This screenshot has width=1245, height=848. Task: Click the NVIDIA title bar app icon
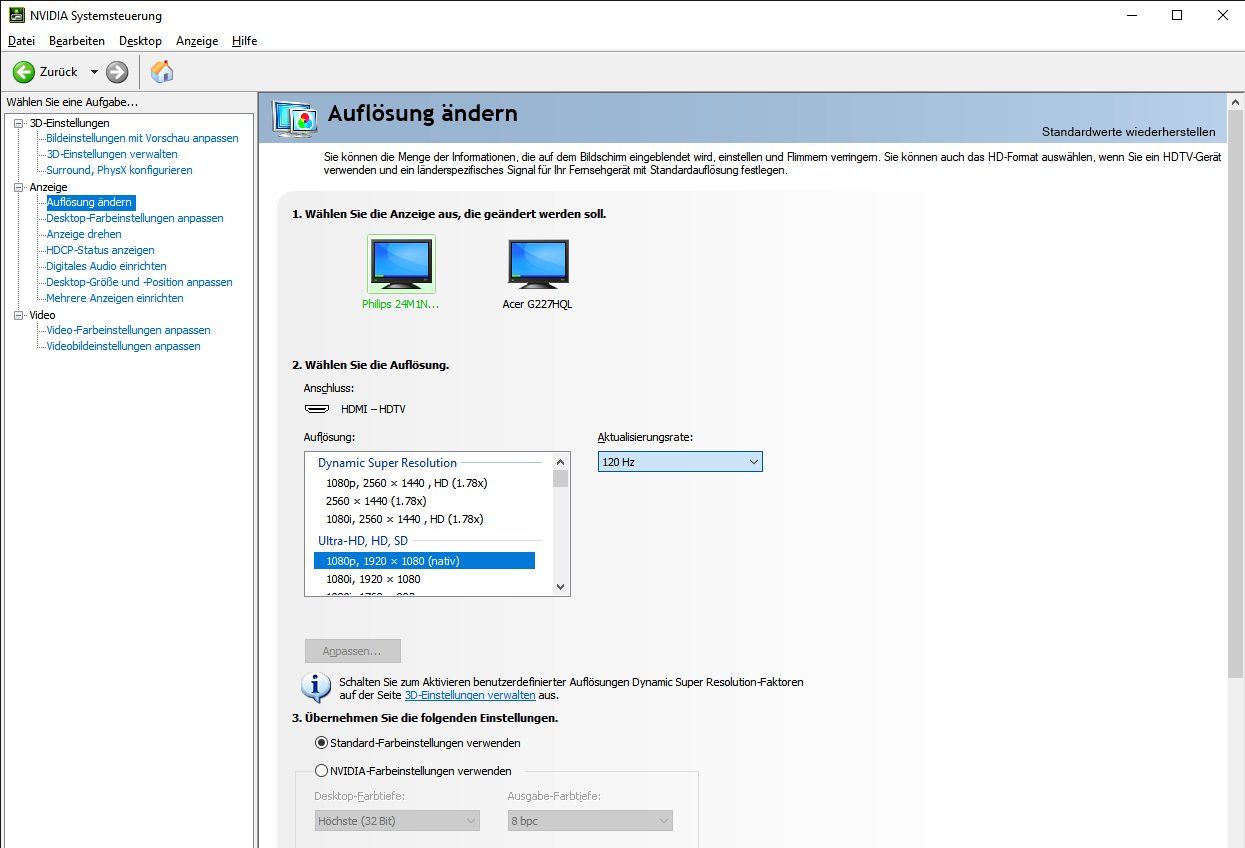click(x=15, y=15)
